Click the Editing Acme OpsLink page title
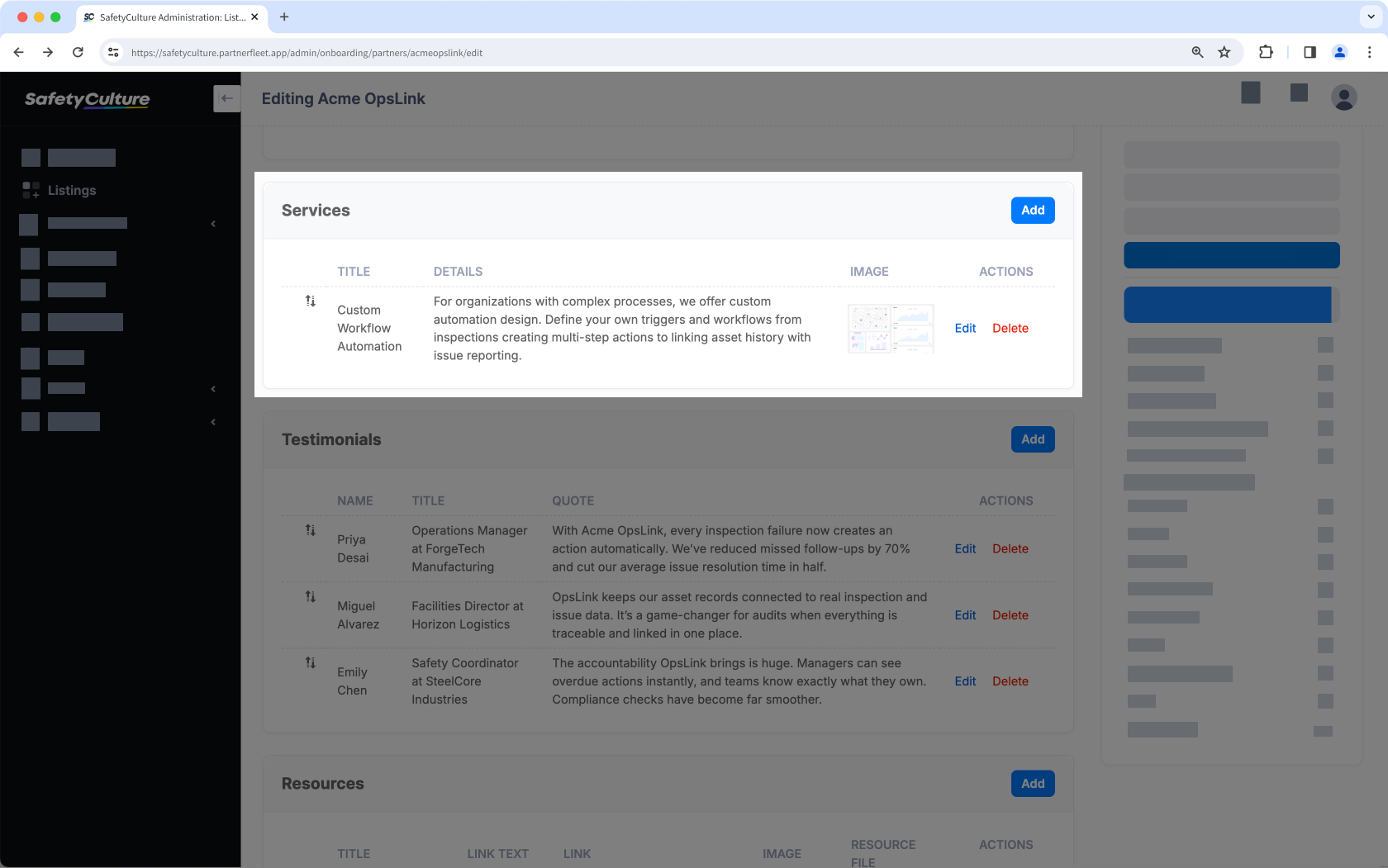 (x=343, y=98)
